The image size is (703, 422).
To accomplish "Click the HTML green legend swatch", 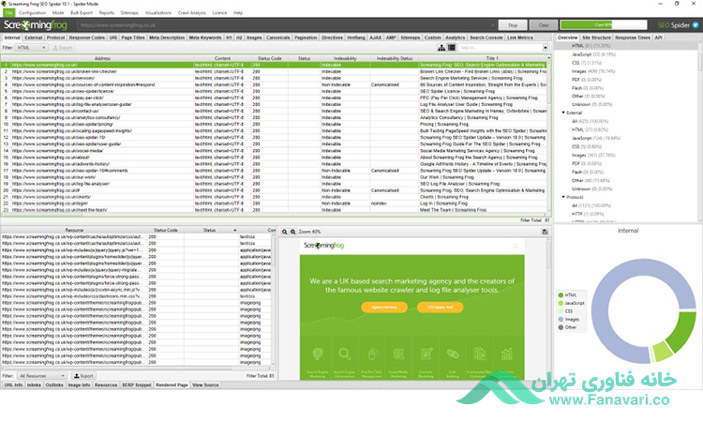I will pyautogui.click(x=560, y=295).
